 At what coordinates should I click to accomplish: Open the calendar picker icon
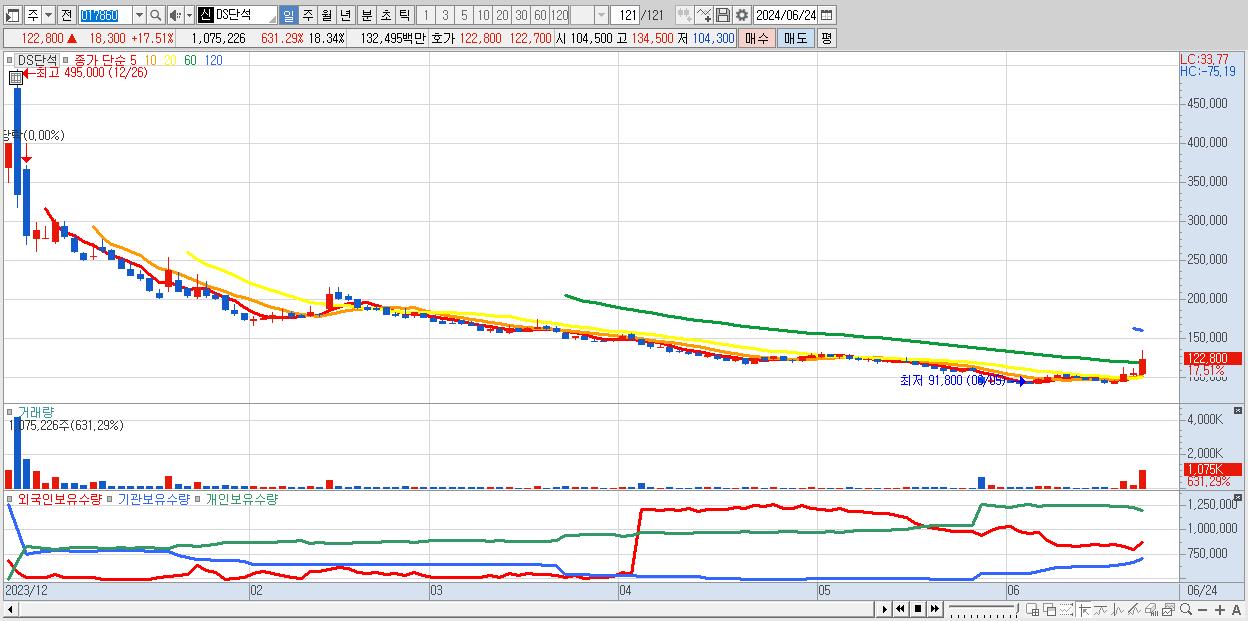point(827,15)
